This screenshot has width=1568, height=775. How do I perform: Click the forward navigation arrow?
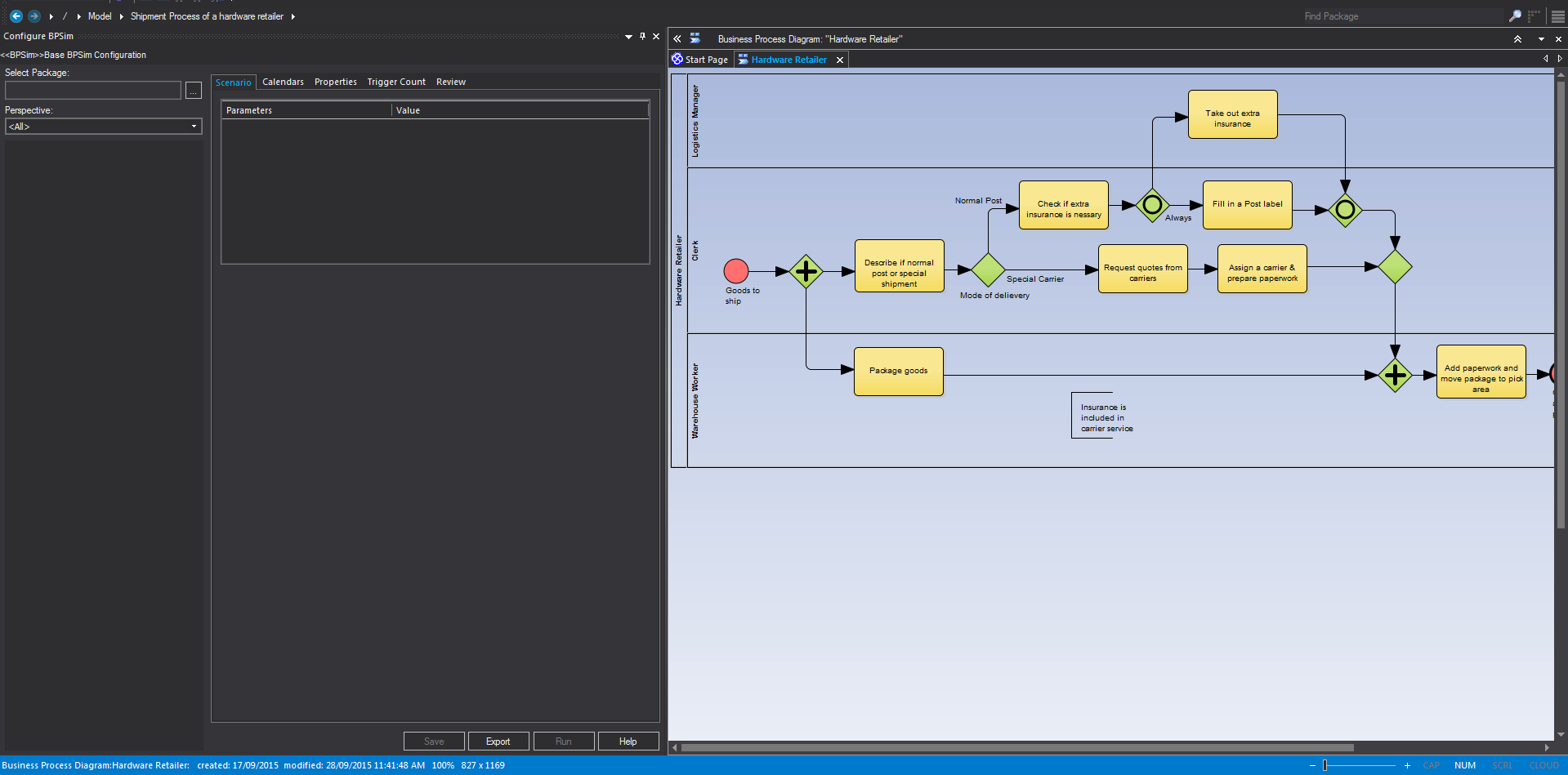tap(34, 16)
